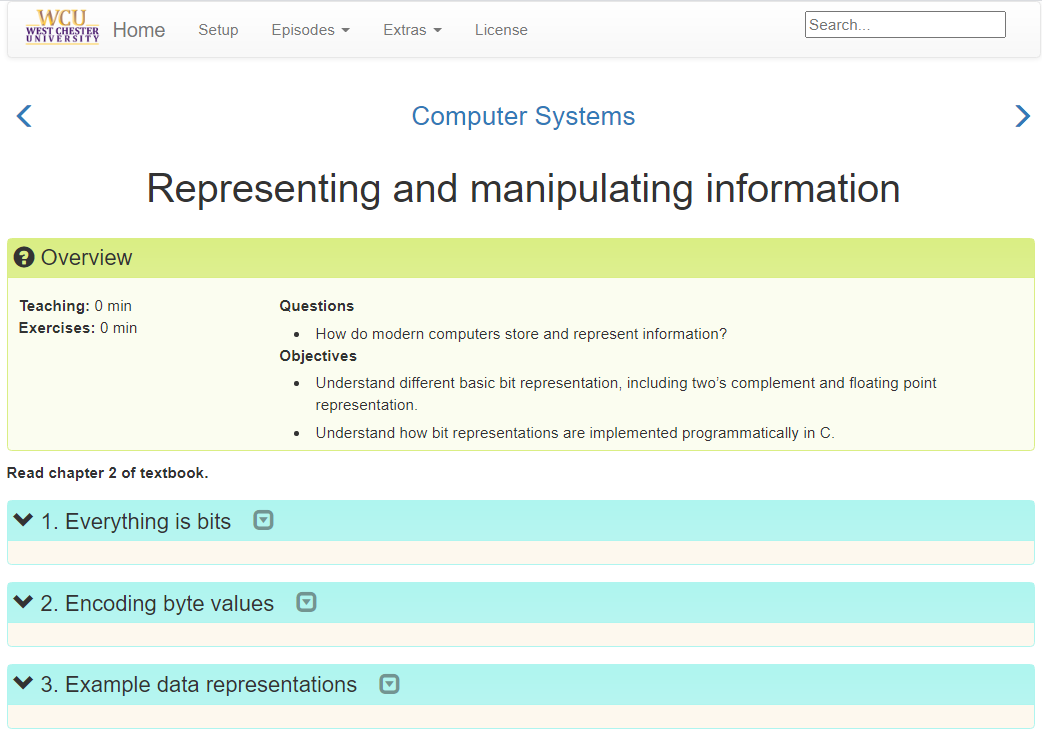Click heading '2. Encoding byte values'
This screenshot has height=738, width=1042.
pyautogui.click(x=157, y=603)
